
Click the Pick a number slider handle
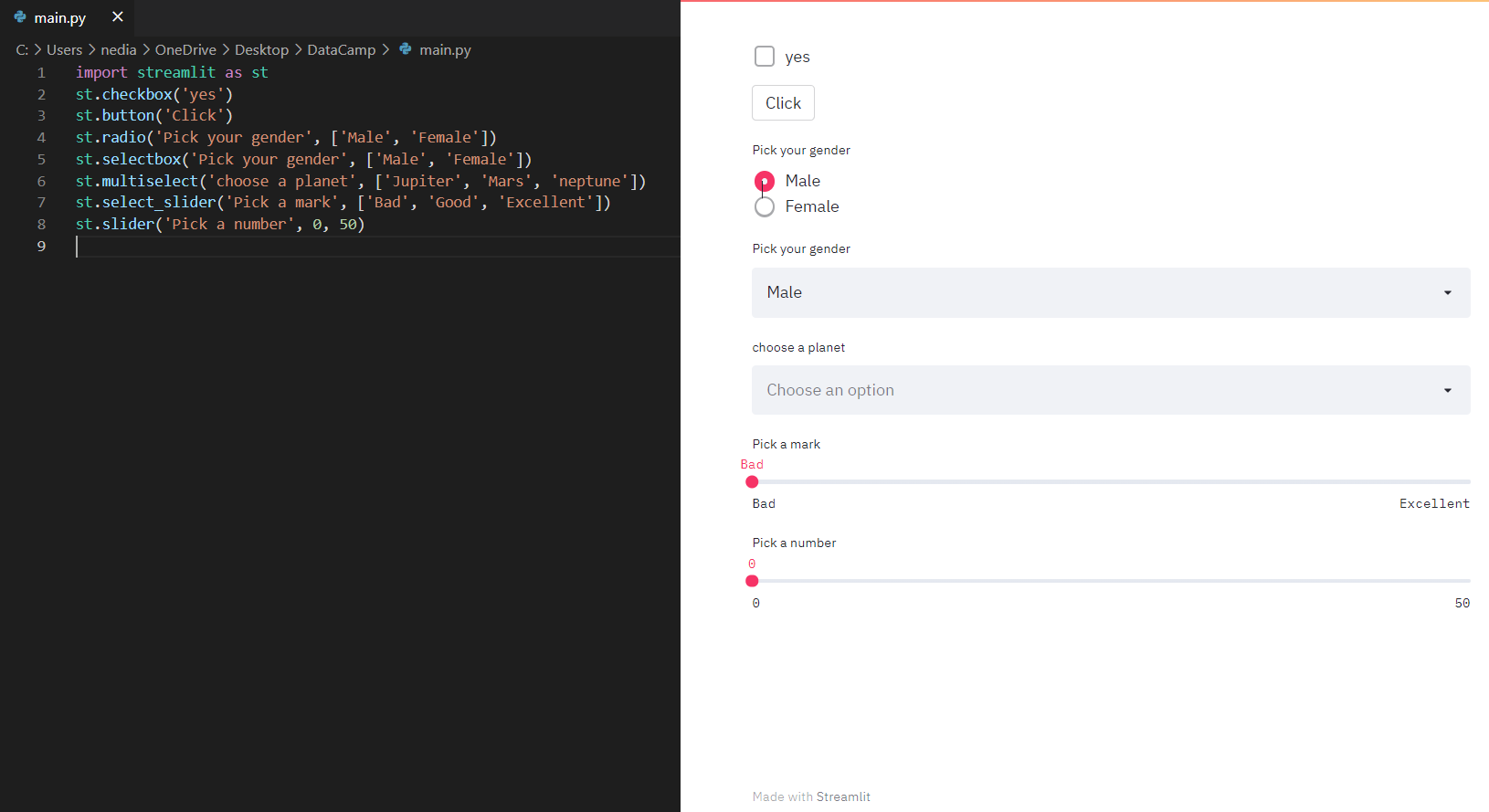pos(752,581)
